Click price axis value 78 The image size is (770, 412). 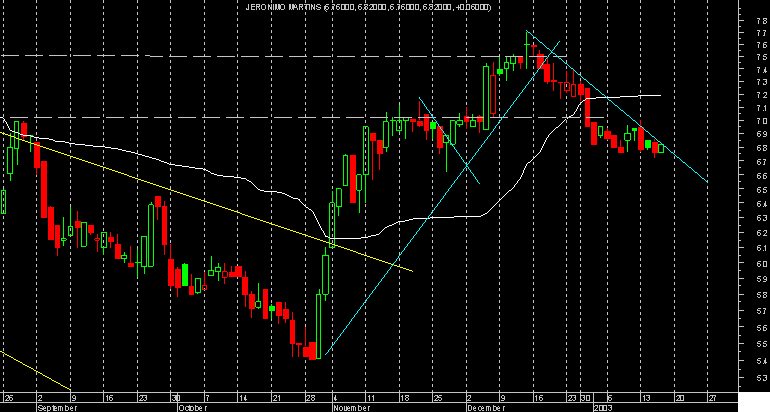coord(762,21)
